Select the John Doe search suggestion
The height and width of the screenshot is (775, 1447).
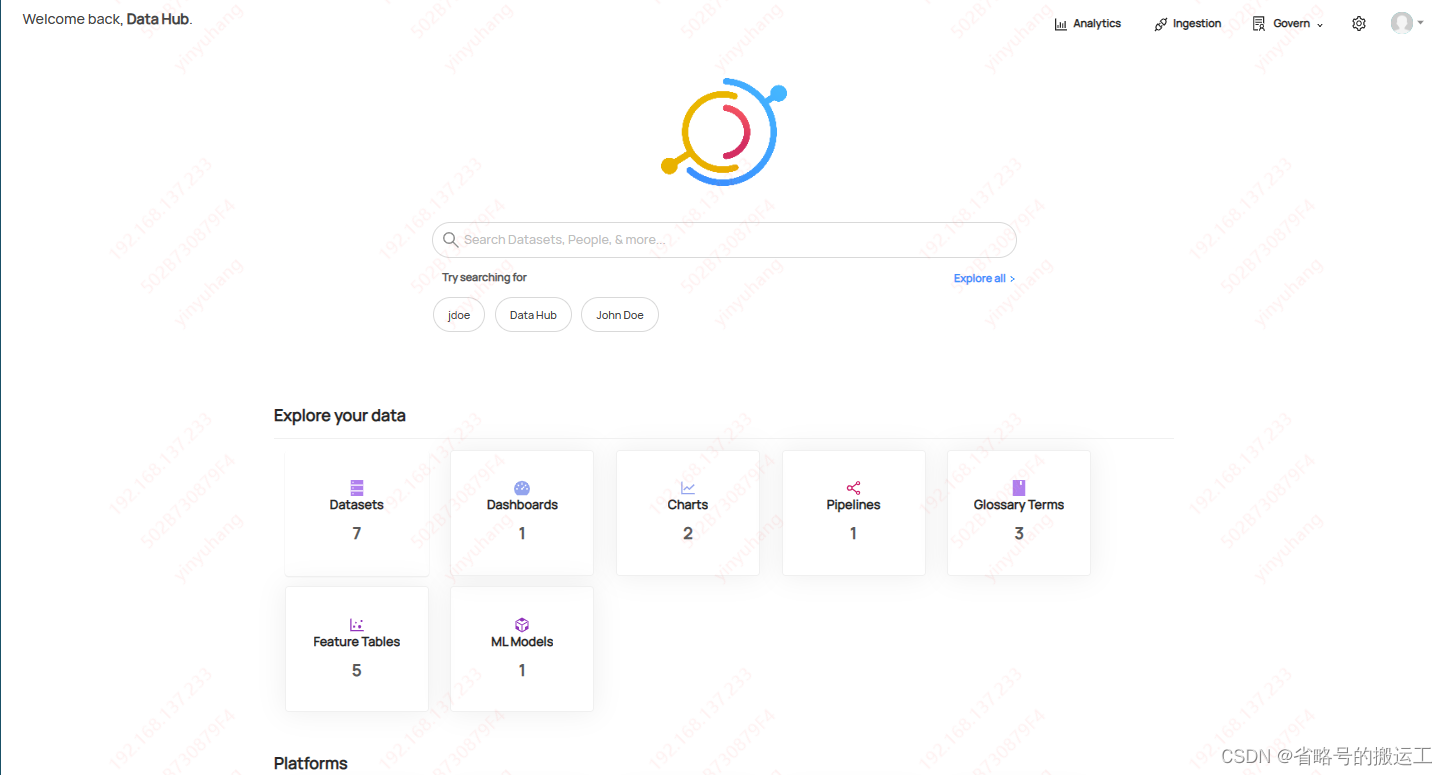coord(620,315)
